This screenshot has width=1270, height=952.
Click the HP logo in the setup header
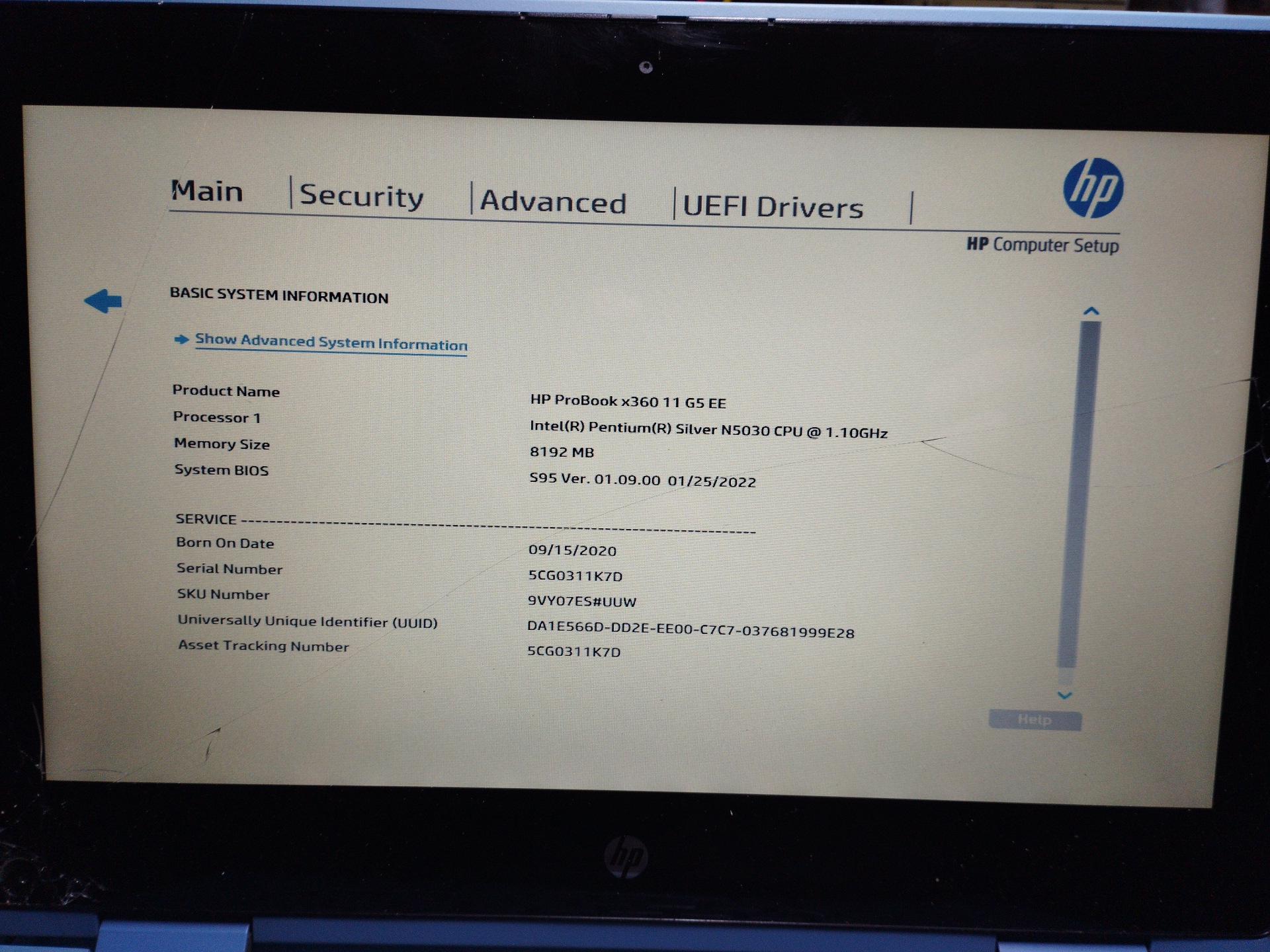pos(1093,188)
